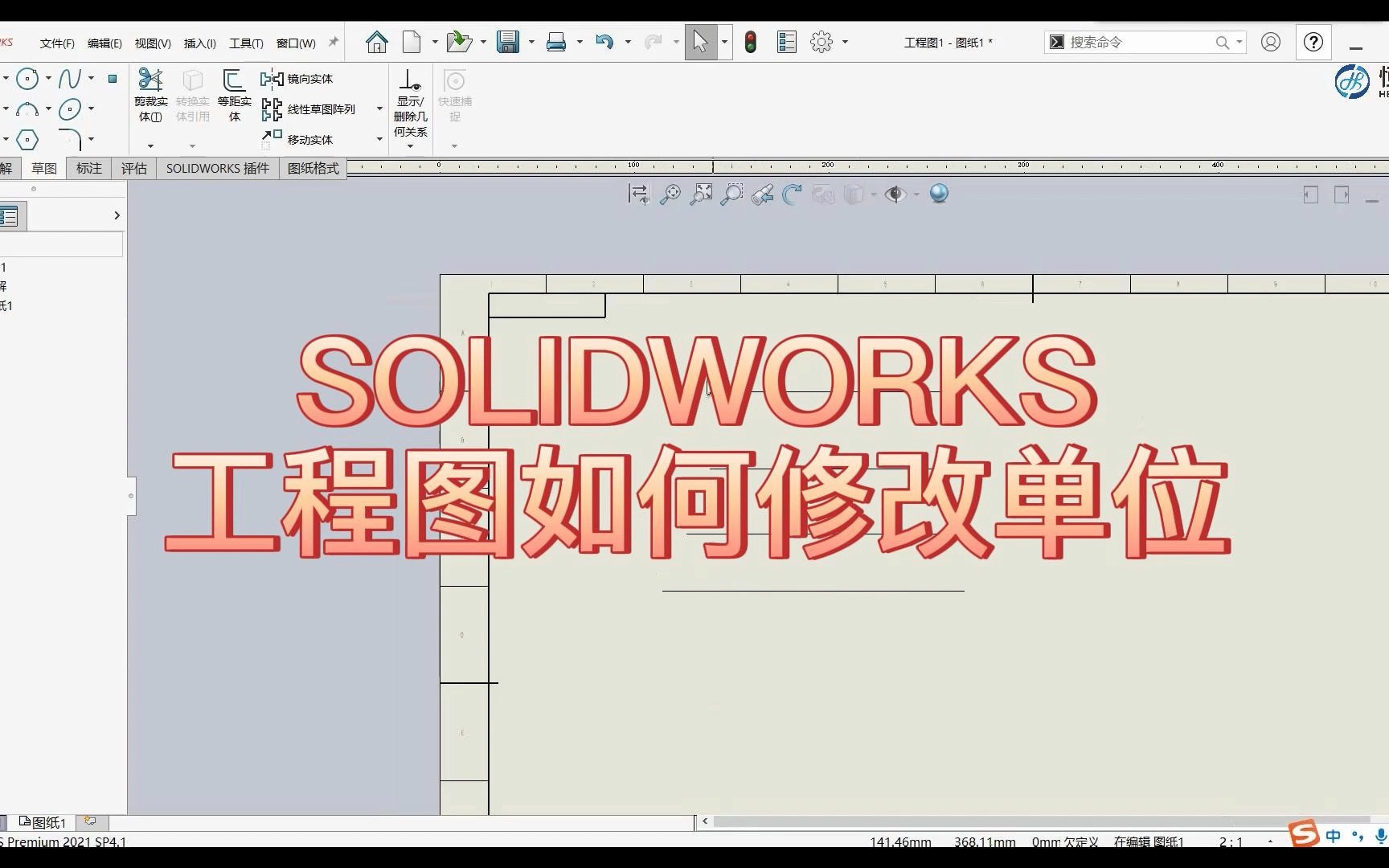The height and width of the screenshot is (868, 1389).
Task: Pin the menu bar with pushpin
Action: coord(334,42)
